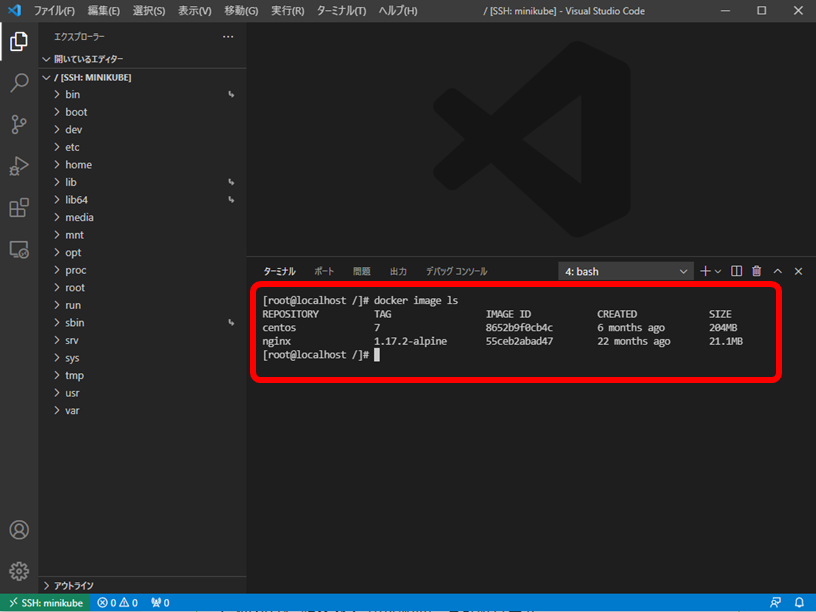Switch to the 出力 panel tab

pyautogui.click(x=398, y=271)
